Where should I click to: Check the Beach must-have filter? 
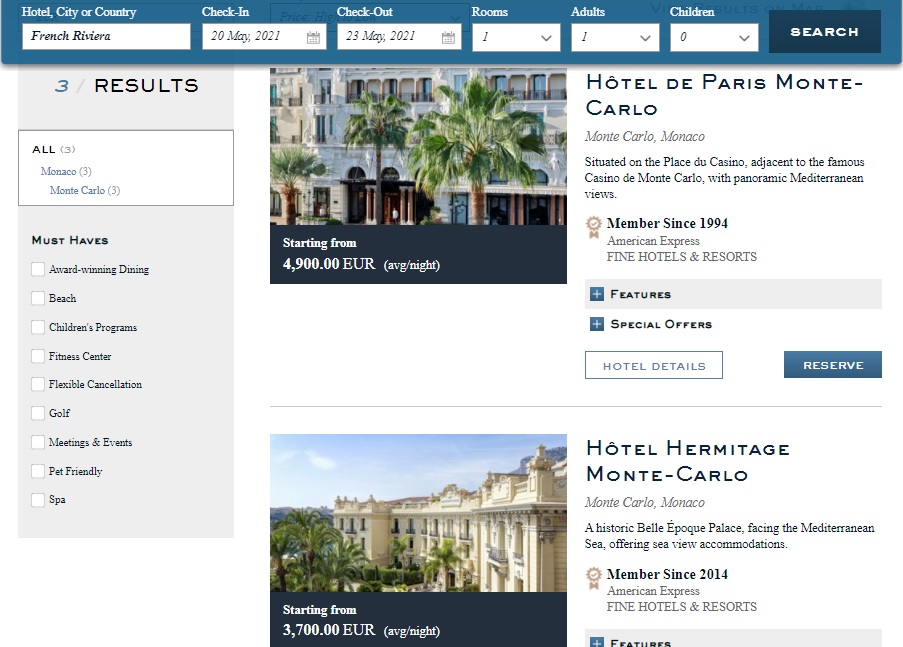pos(38,298)
